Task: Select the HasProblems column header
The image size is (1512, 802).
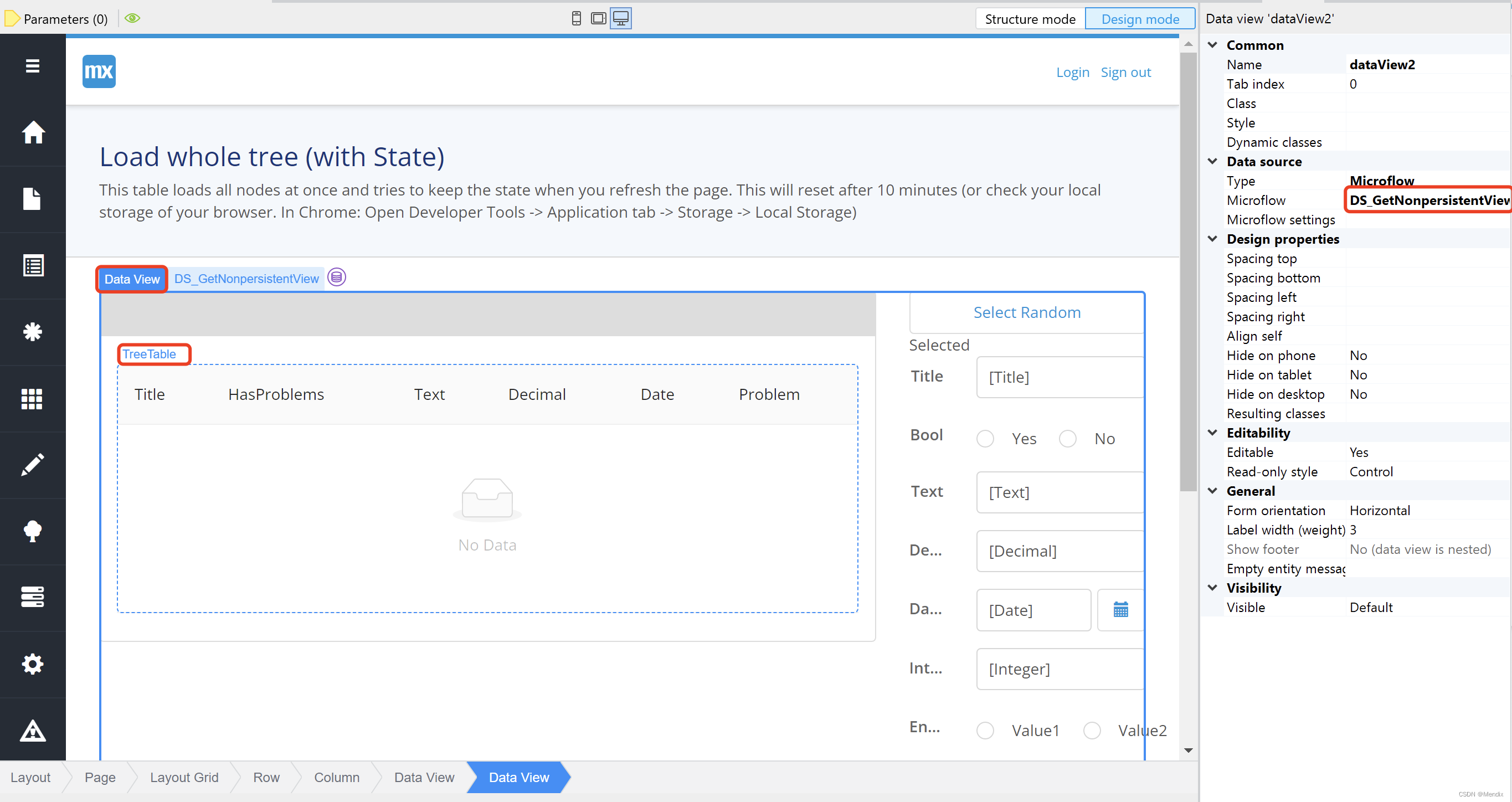Action: coord(276,394)
